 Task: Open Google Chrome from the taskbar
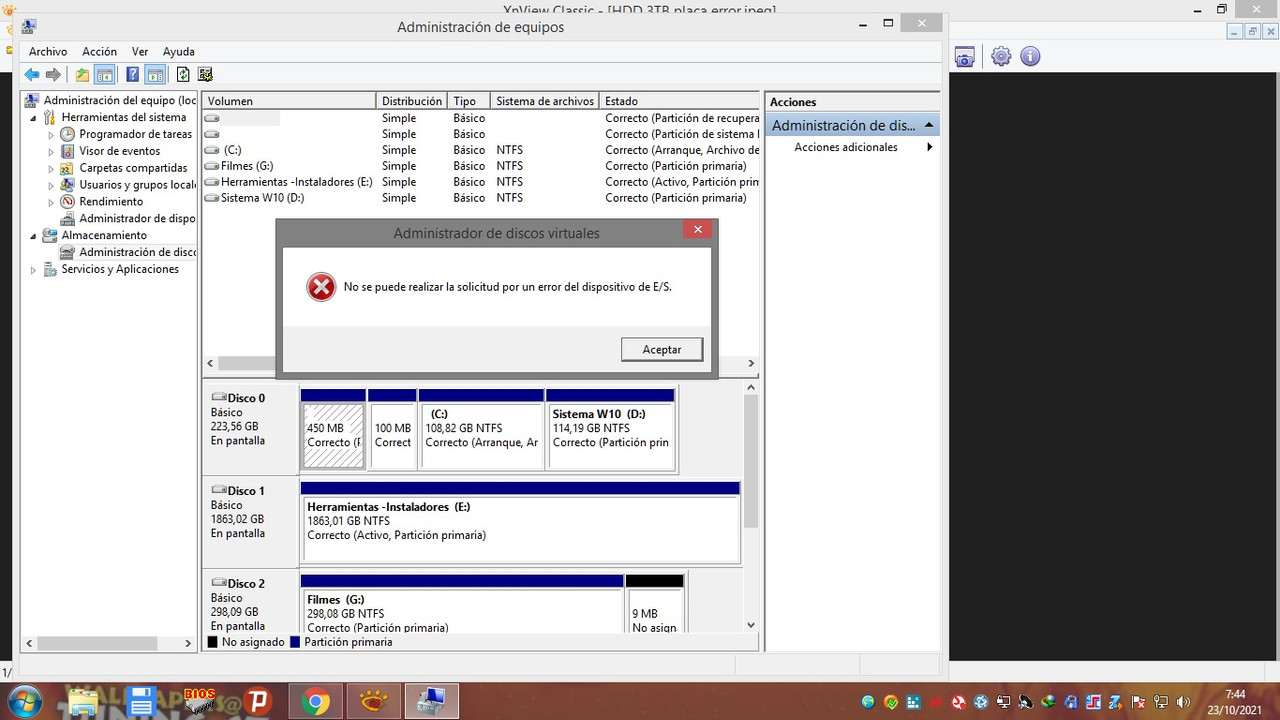315,701
